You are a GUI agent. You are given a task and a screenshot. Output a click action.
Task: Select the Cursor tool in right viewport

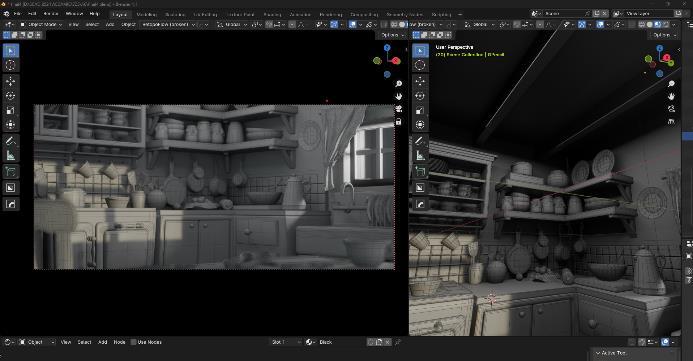[420, 65]
